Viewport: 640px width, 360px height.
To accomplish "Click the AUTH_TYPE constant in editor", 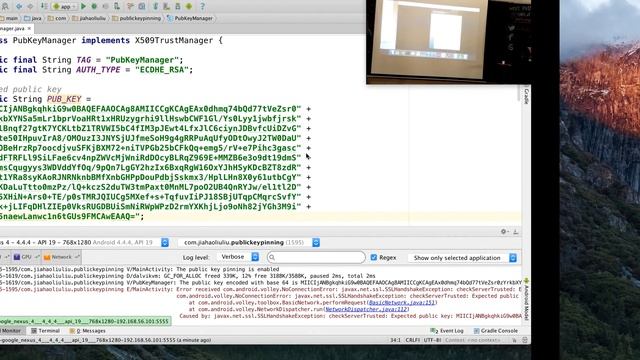I will point(98,70).
